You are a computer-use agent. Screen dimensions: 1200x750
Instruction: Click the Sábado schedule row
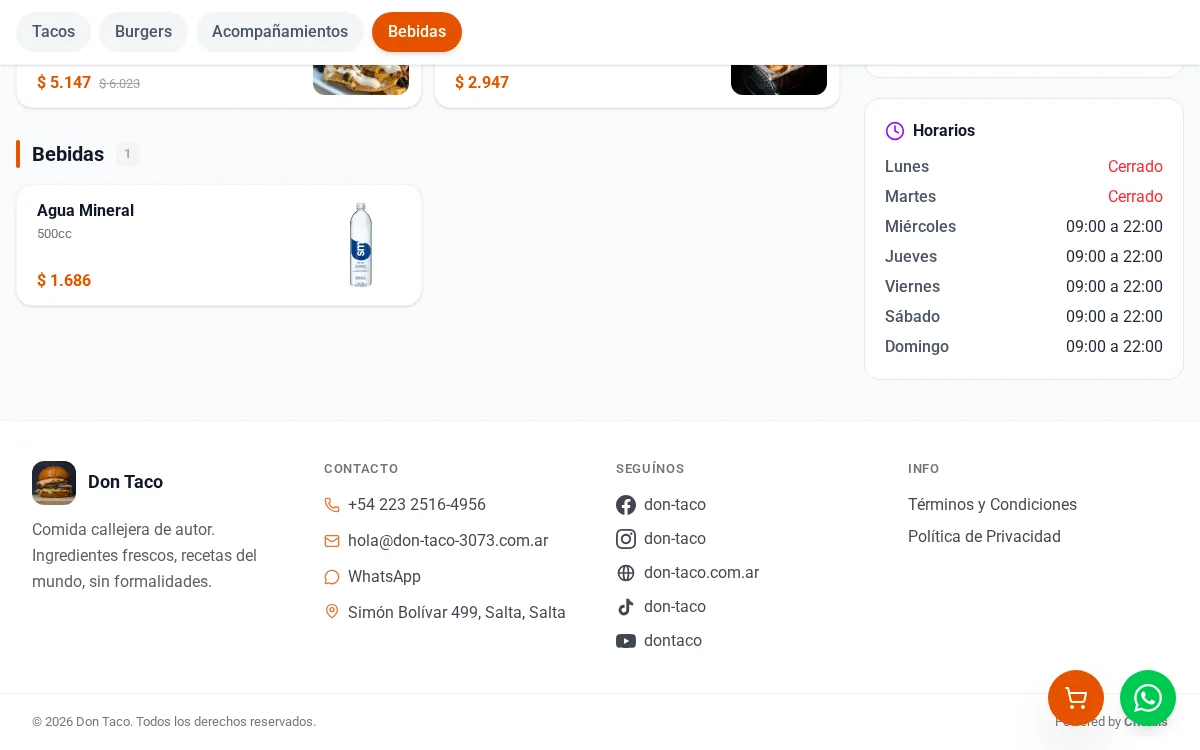click(1024, 317)
